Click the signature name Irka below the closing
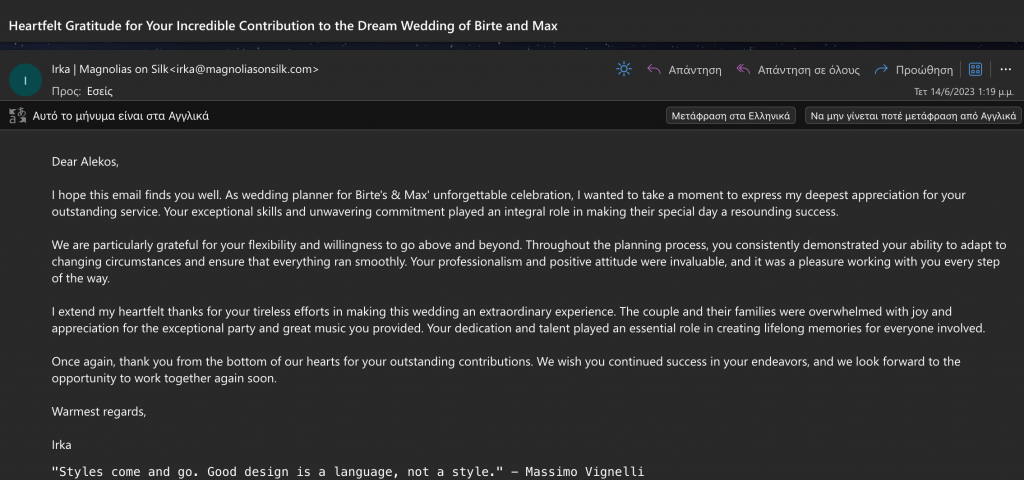The height and width of the screenshot is (480, 1024). click(61, 445)
